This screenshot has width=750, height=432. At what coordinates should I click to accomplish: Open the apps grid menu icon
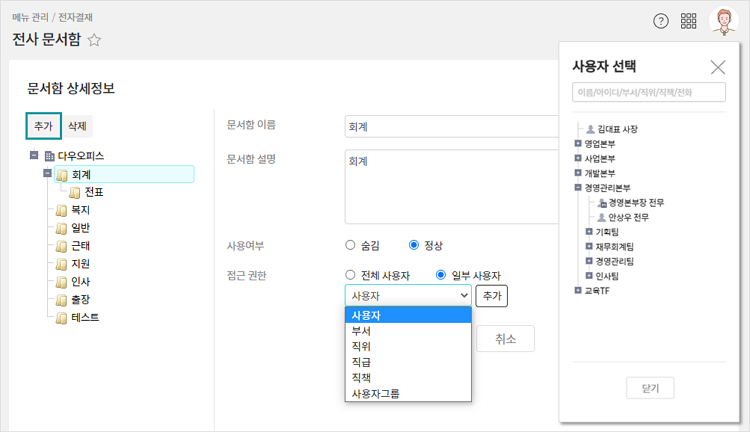[689, 21]
